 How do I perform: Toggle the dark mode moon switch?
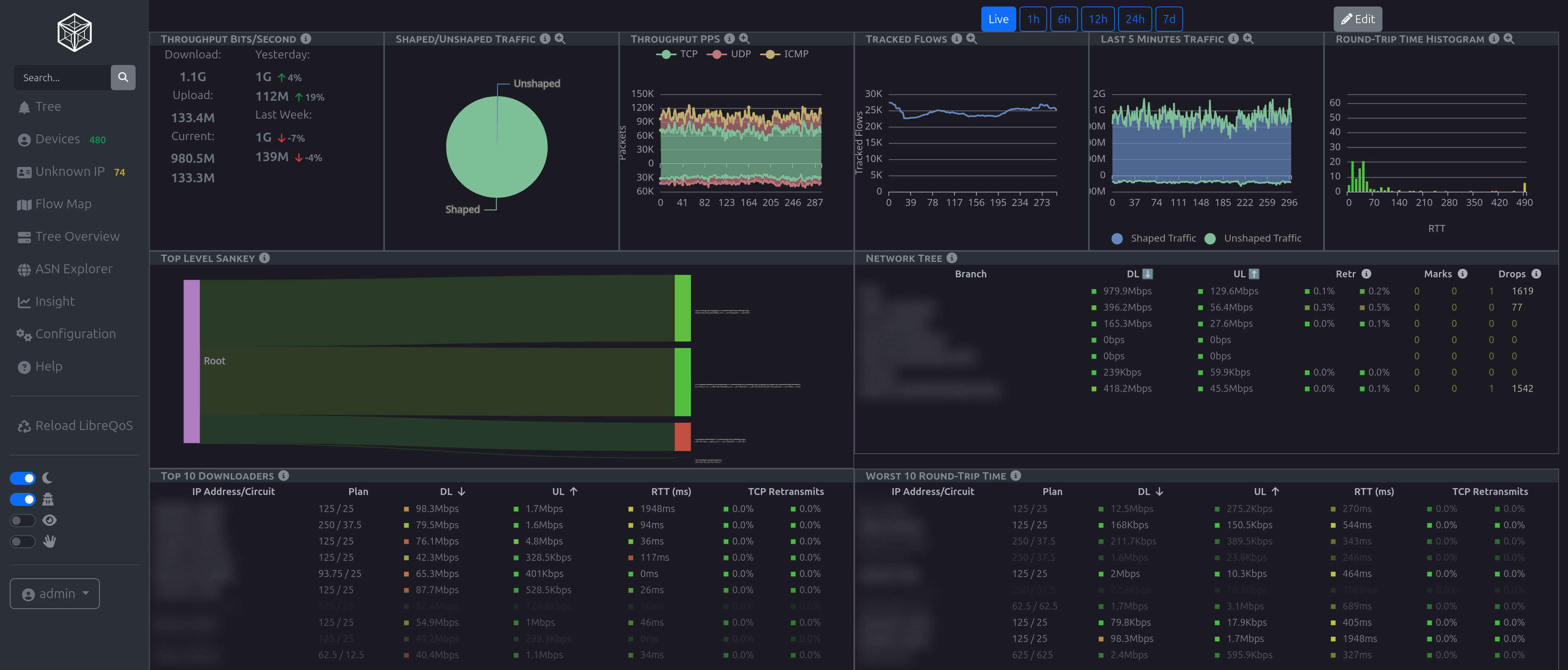pyautogui.click(x=23, y=478)
